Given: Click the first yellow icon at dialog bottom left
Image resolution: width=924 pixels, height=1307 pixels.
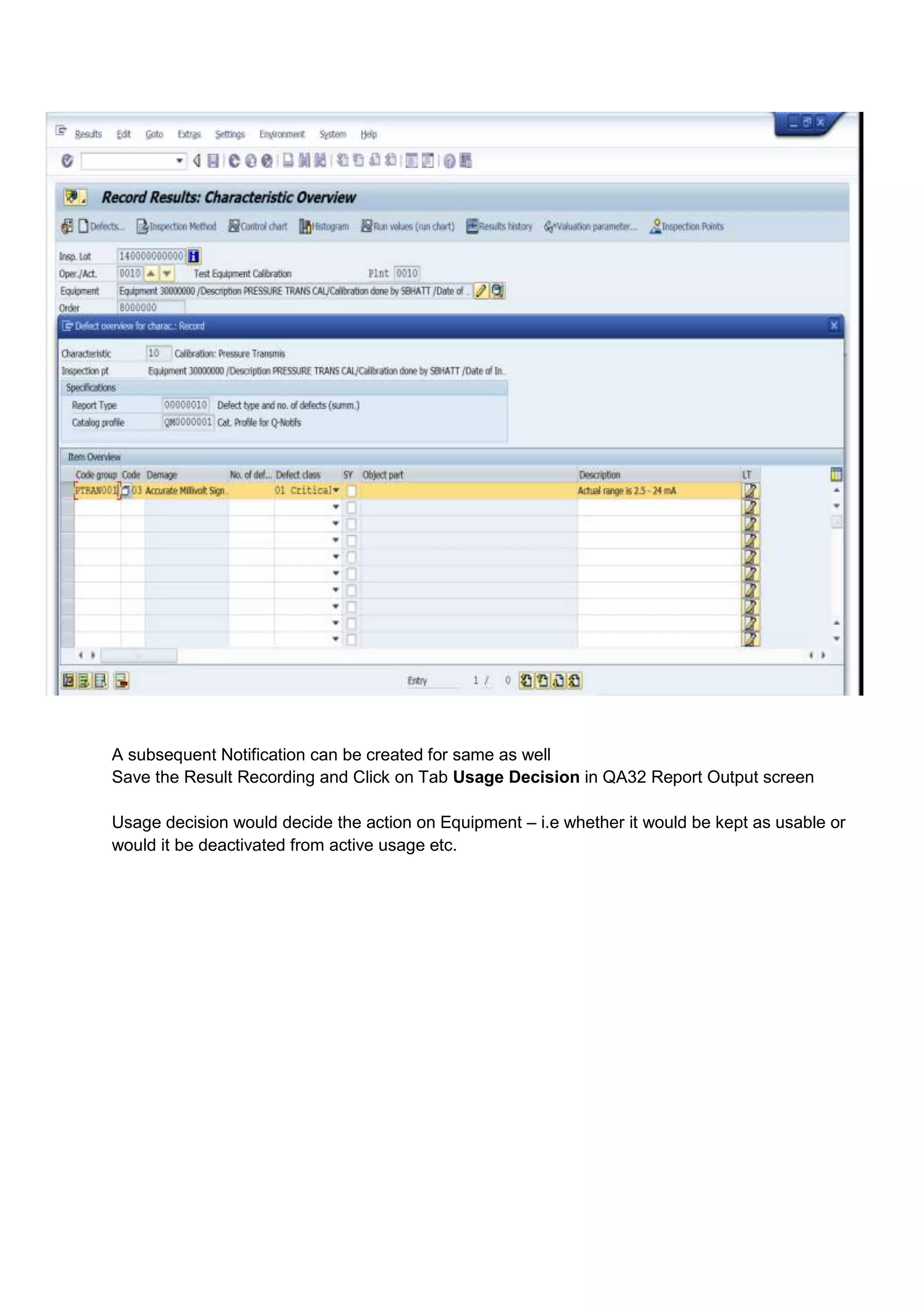Looking at the screenshot, I should [68, 680].
